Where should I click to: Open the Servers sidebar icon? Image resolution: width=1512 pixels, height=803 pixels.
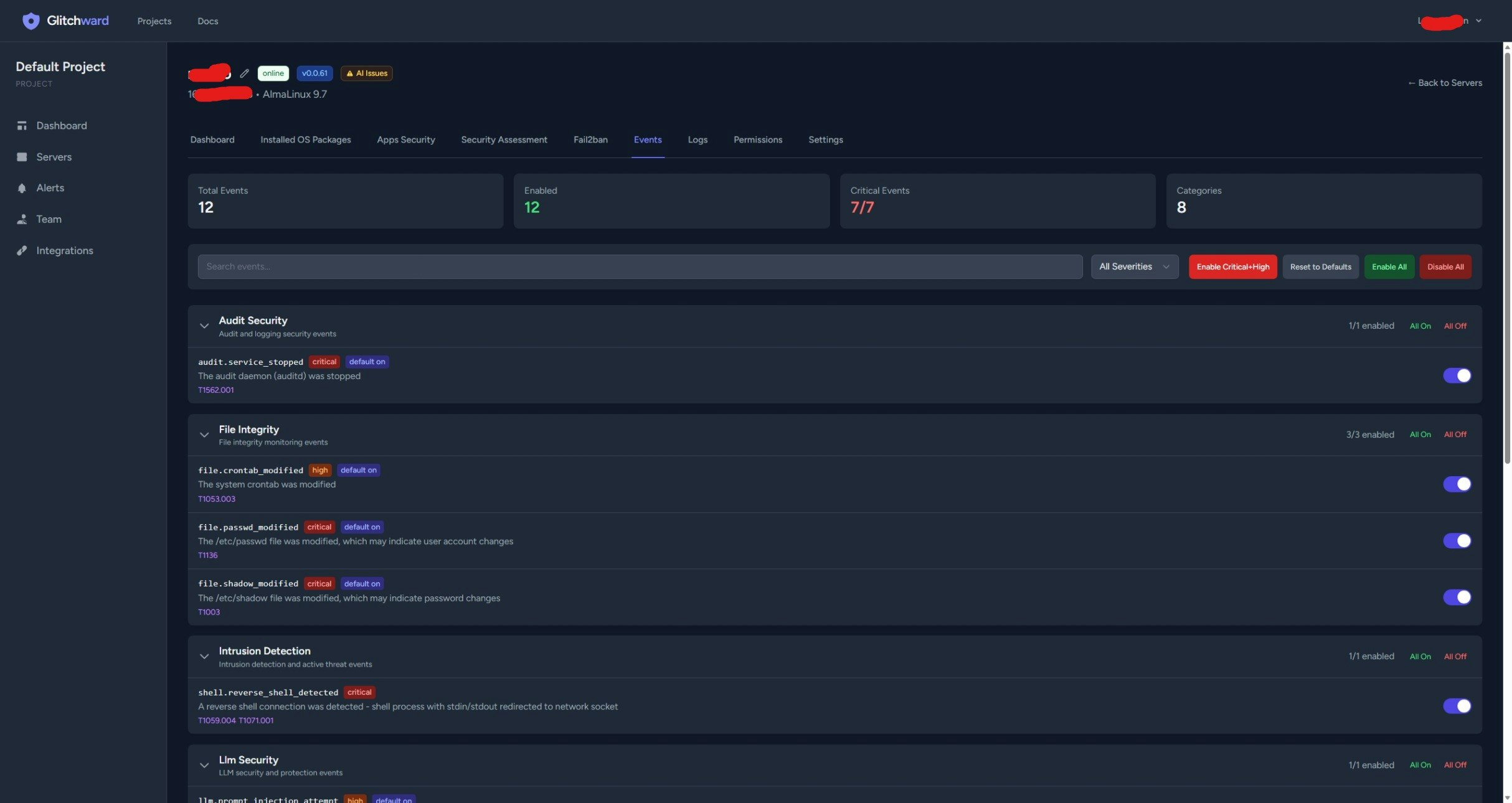click(x=22, y=157)
